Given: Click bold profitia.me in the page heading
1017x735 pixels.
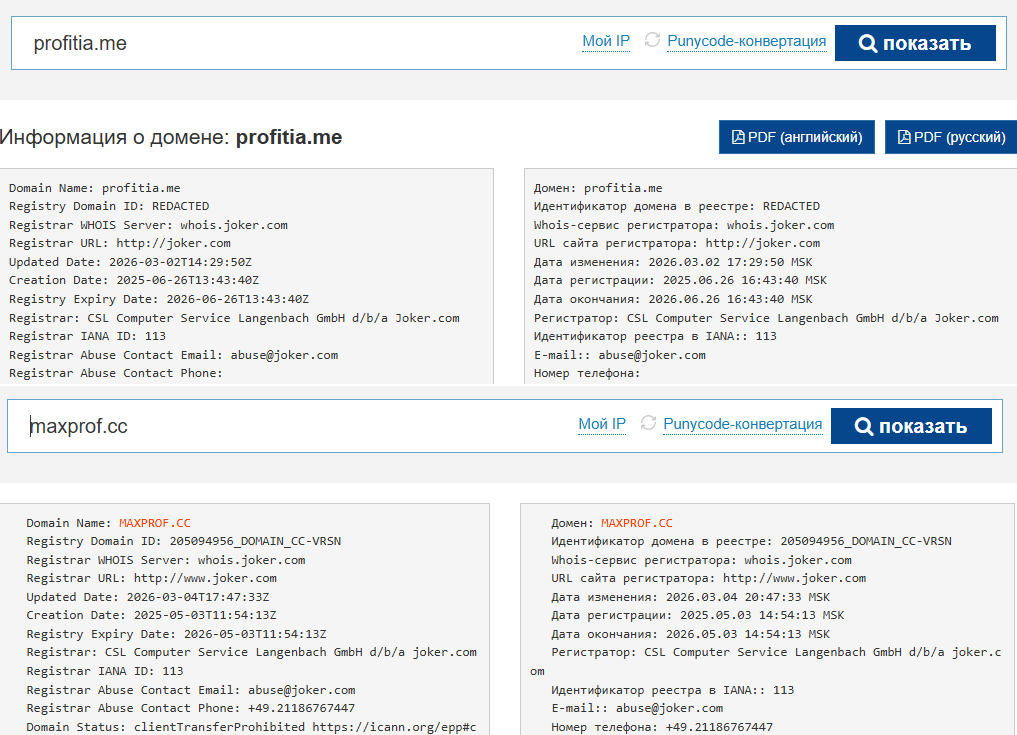Looking at the screenshot, I should 289,137.
